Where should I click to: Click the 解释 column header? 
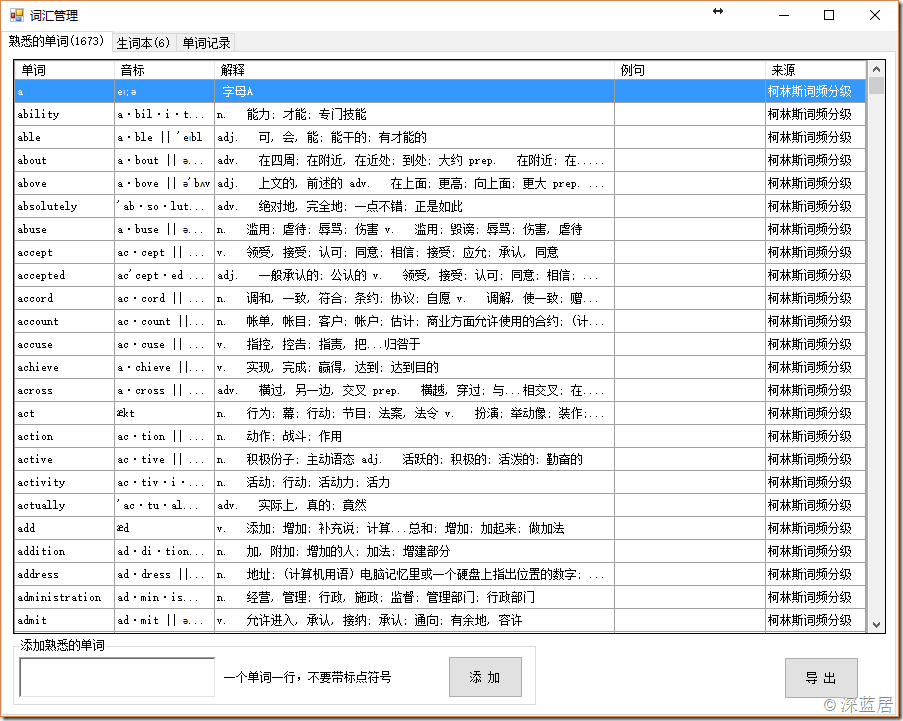coord(415,70)
